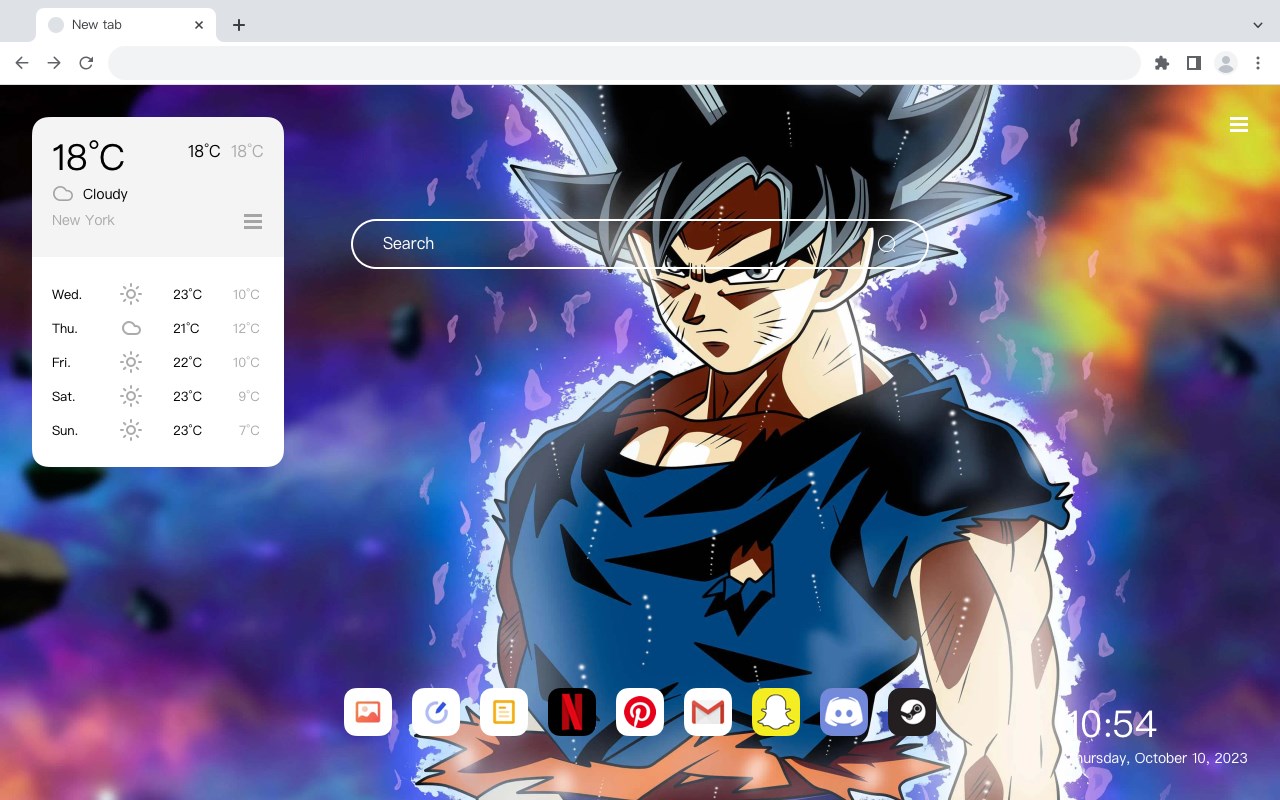Viewport: 1280px width, 800px height.
Task: Open the Discord shortcut
Action: click(844, 712)
